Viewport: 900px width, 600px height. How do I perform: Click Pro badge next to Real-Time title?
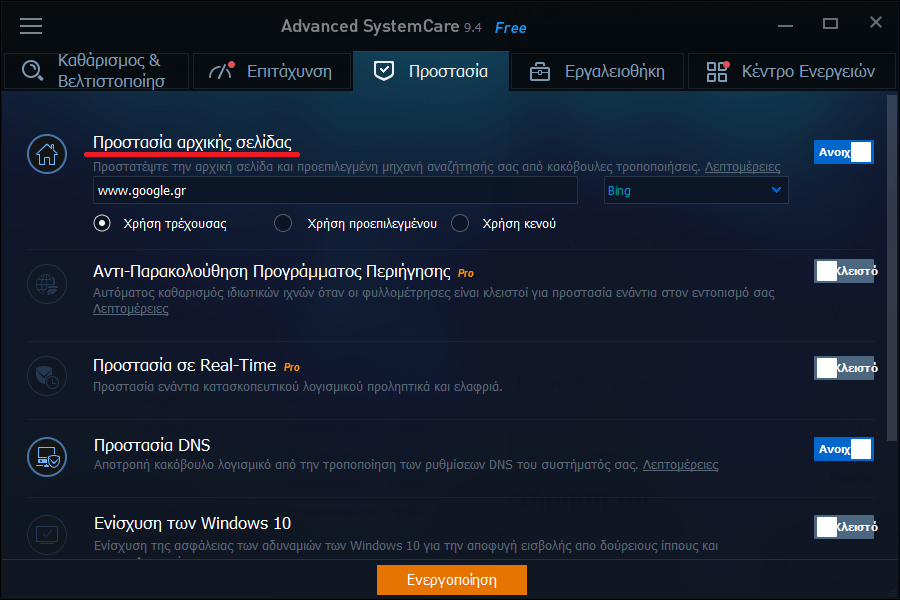[x=292, y=367]
